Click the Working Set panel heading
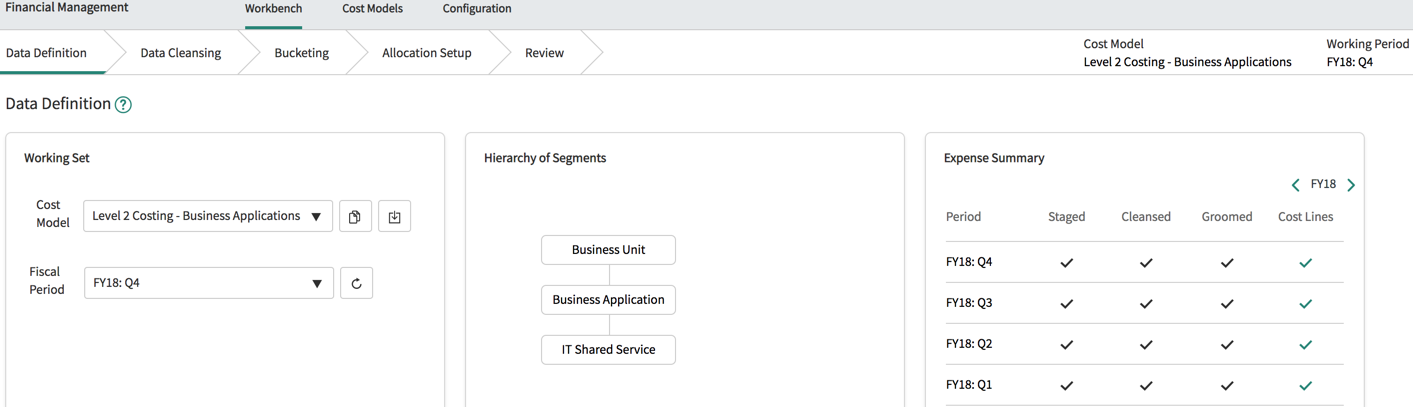Image resolution: width=1413 pixels, height=407 pixels. click(57, 158)
